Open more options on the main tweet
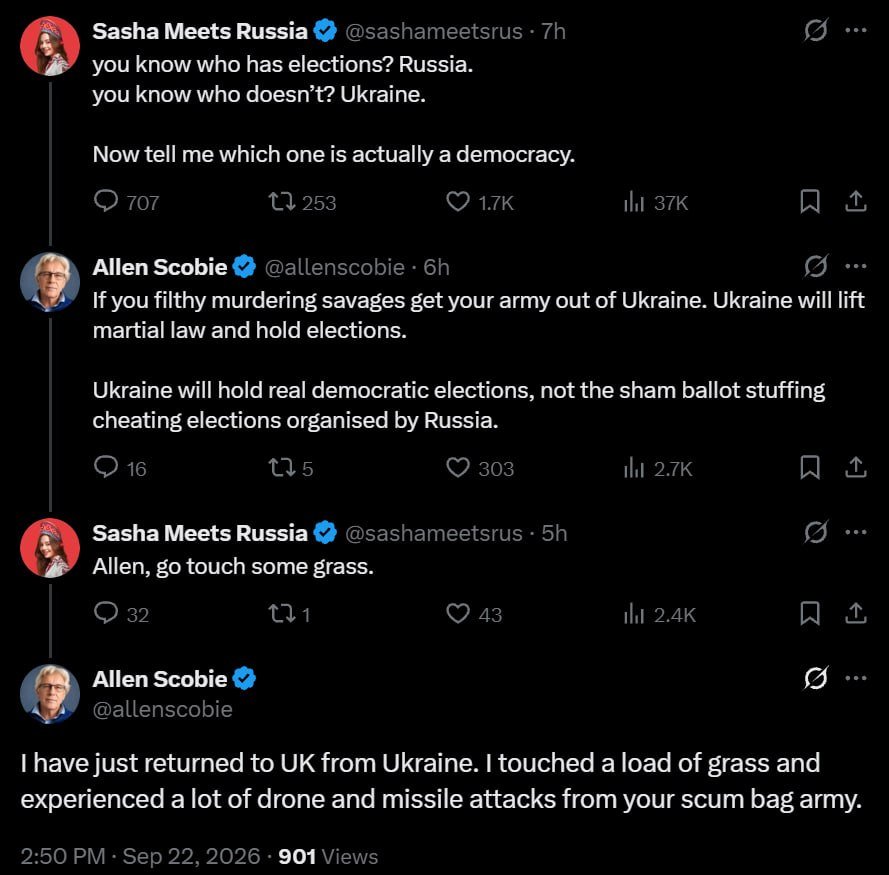The height and width of the screenshot is (875, 889). click(855, 678)
